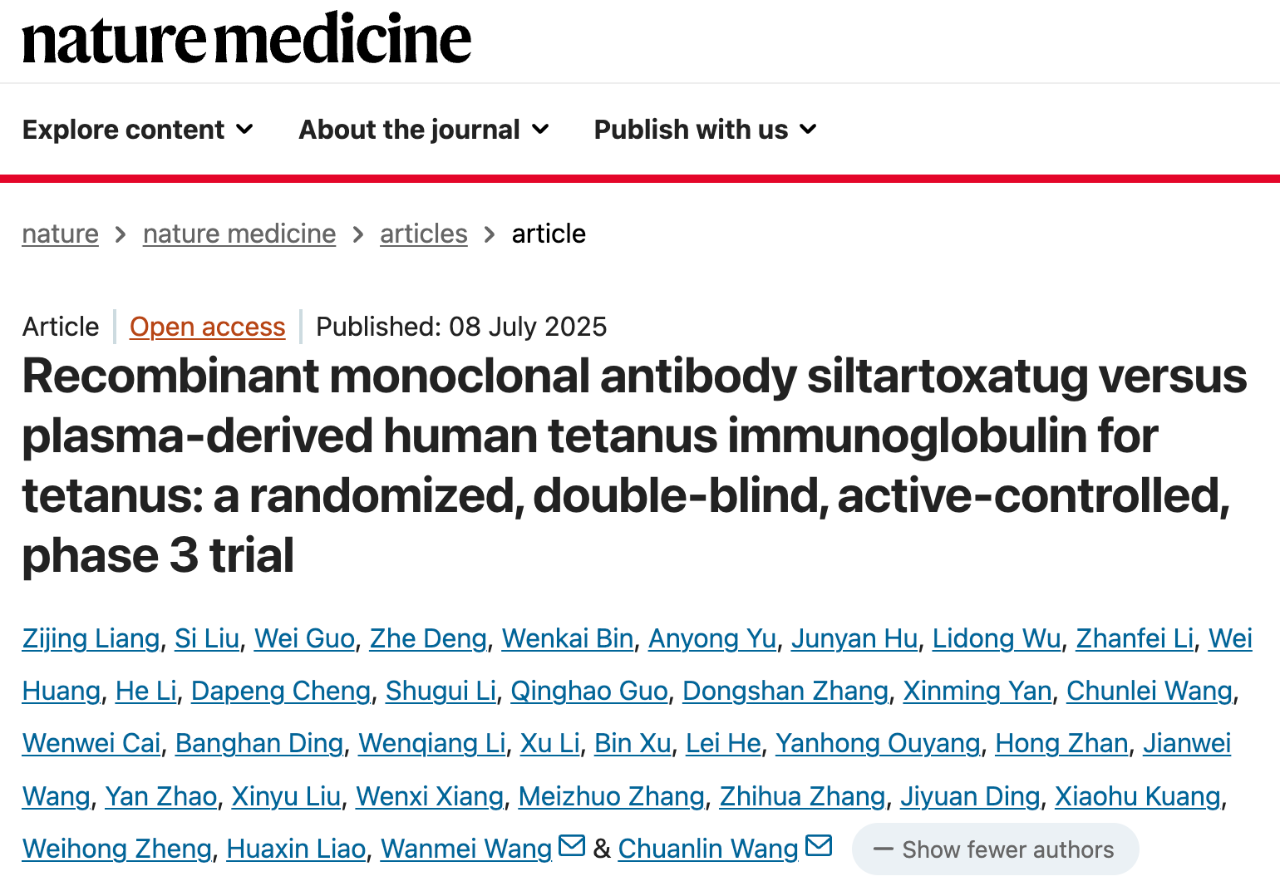Click author name Xiaohu Kuang
1280x894 pixels.
pos(1139,796)
